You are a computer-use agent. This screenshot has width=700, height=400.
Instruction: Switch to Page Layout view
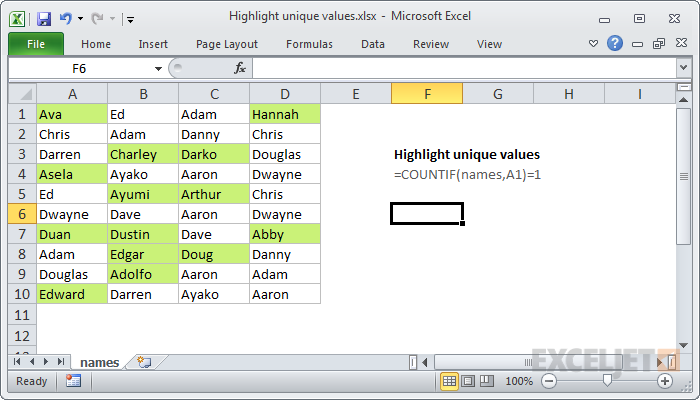pos(468,381)
